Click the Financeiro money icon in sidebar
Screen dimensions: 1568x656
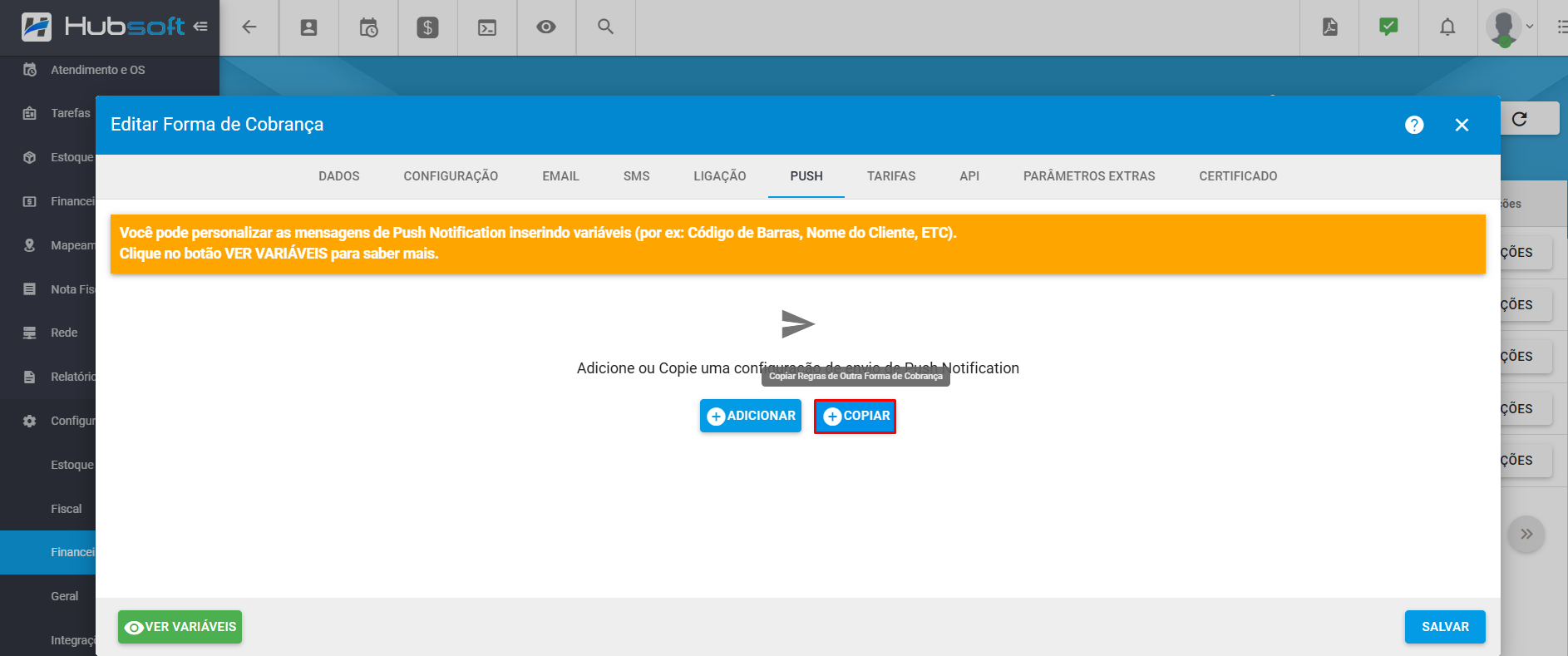pyautogui.click(x=30, y=201)
